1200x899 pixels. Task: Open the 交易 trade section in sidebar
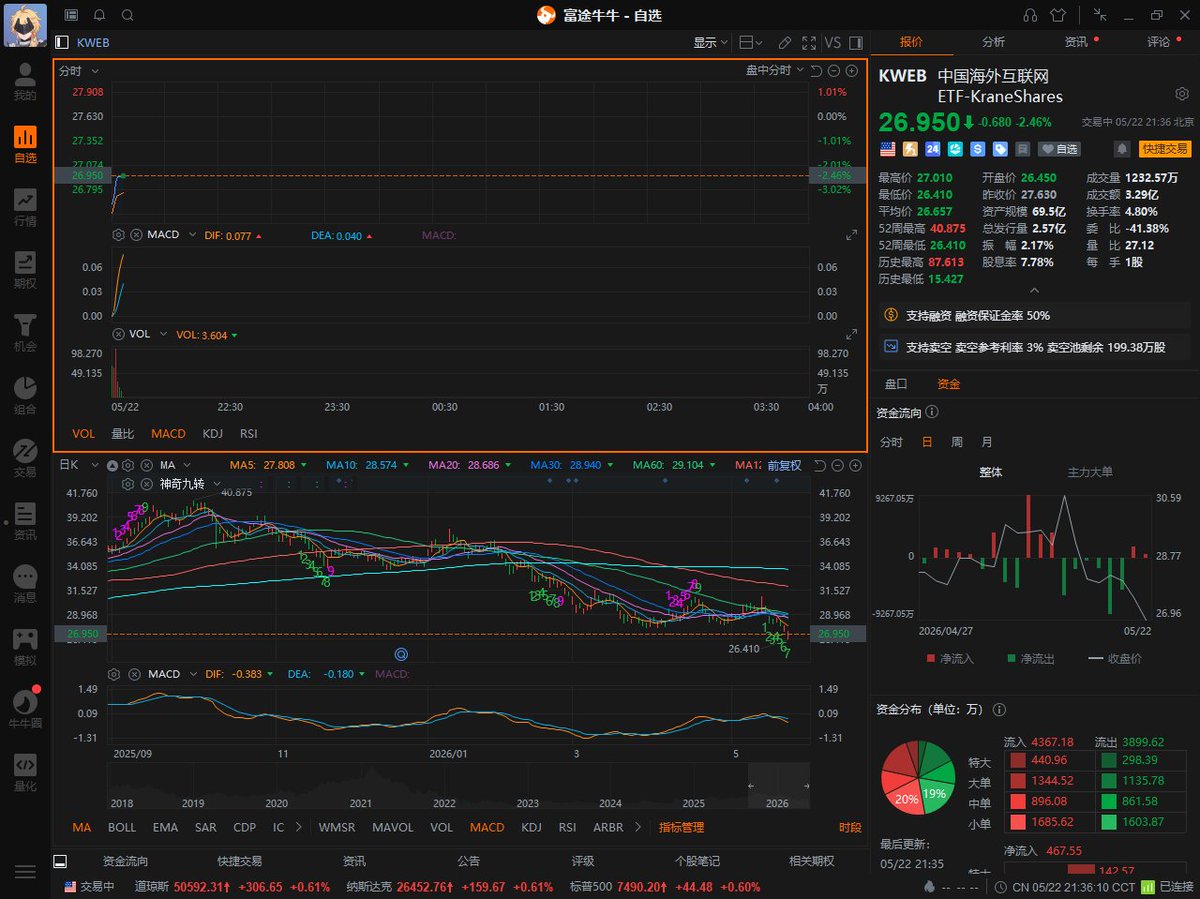tap(25, 459)
